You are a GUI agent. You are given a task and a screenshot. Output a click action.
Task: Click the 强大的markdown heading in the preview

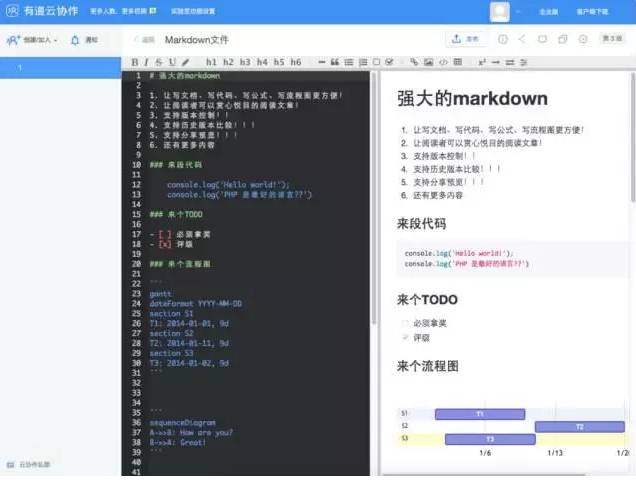point(473,99)
